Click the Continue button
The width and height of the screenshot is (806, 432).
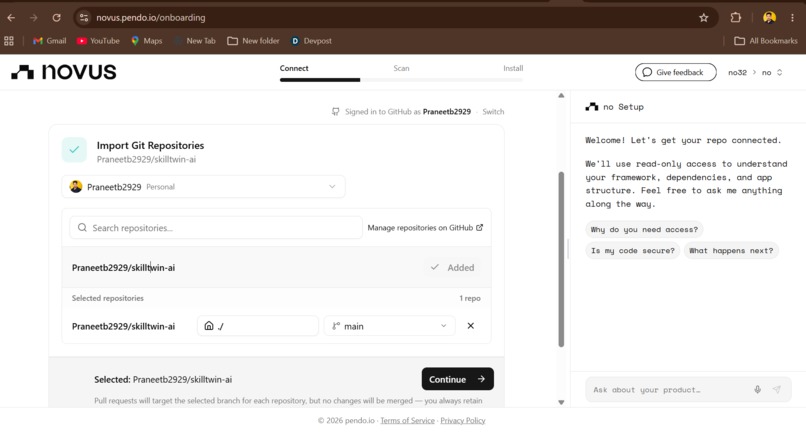click(x=457, y=379)
